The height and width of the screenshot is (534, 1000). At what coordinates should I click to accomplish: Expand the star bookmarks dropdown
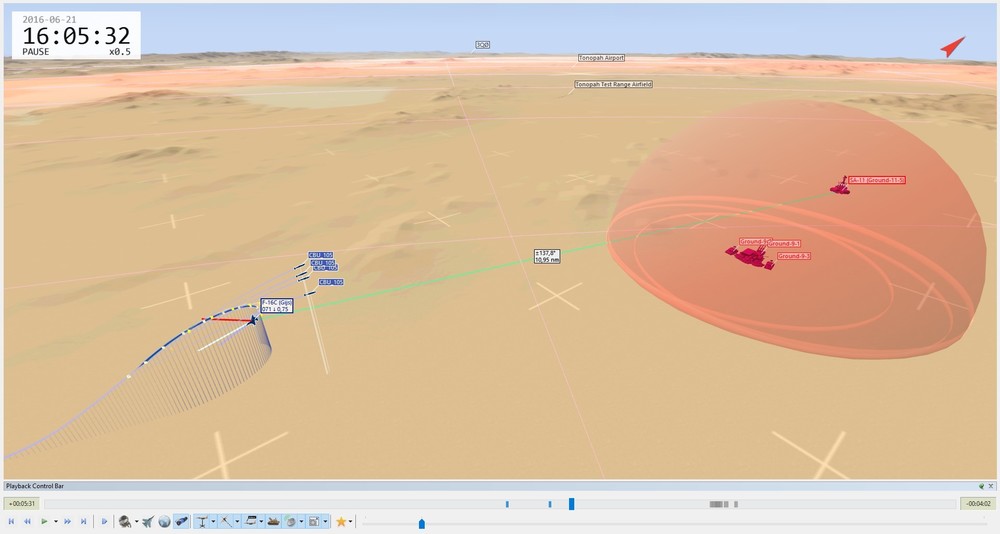coord(350,522)
